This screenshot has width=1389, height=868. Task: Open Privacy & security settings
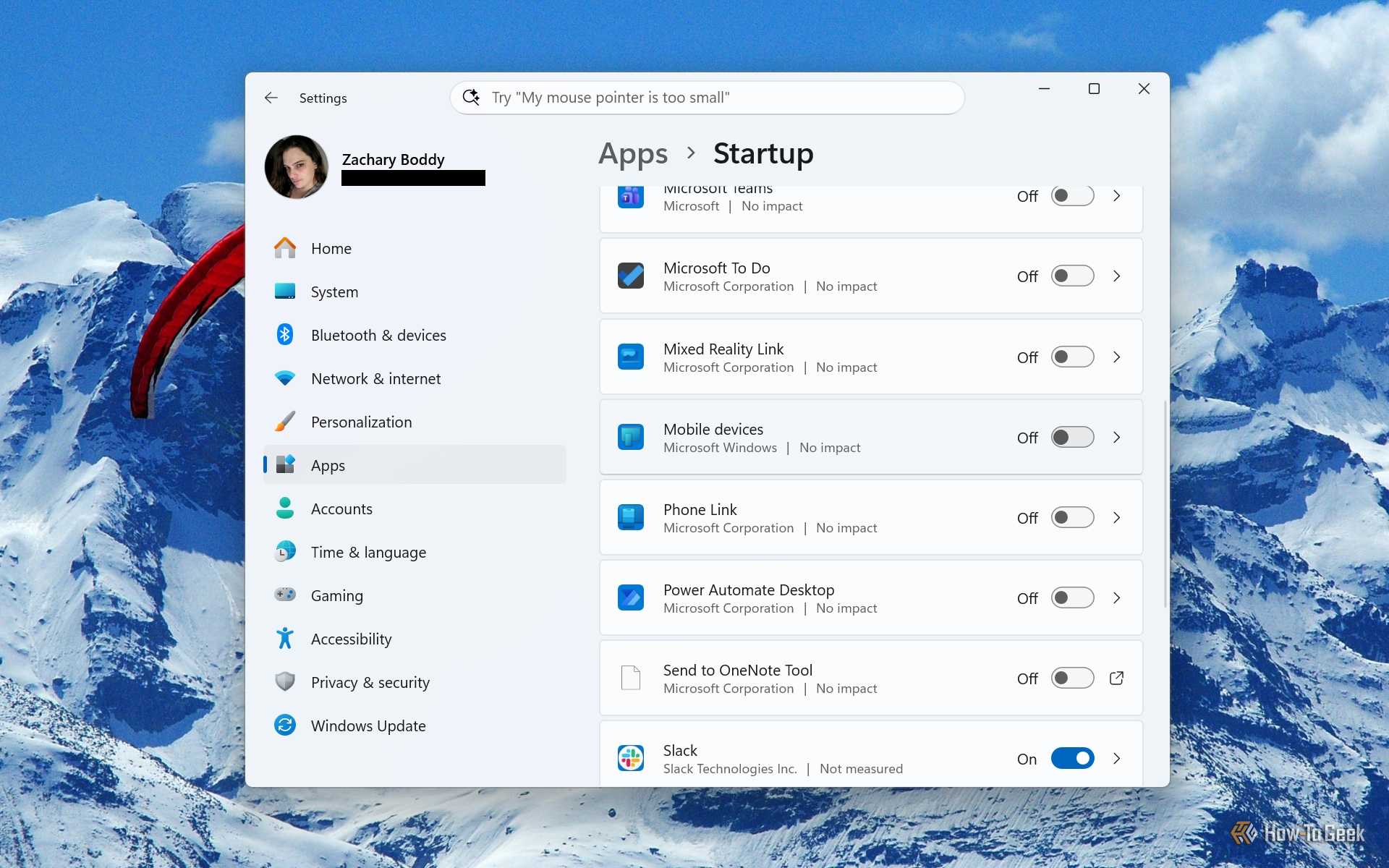(x=415, y=682)
